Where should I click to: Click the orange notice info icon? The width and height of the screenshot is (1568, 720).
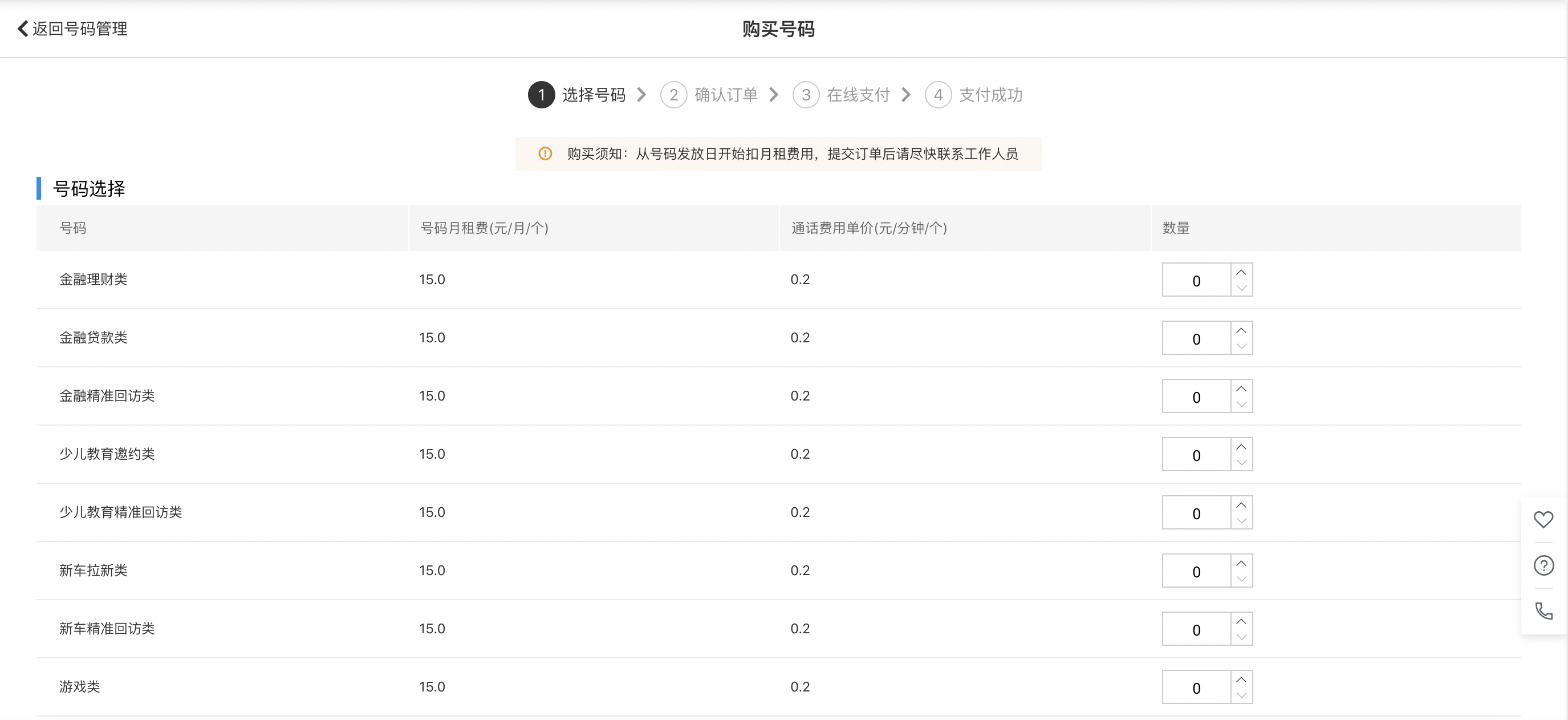pyautogui.click(x=545, y=153)
